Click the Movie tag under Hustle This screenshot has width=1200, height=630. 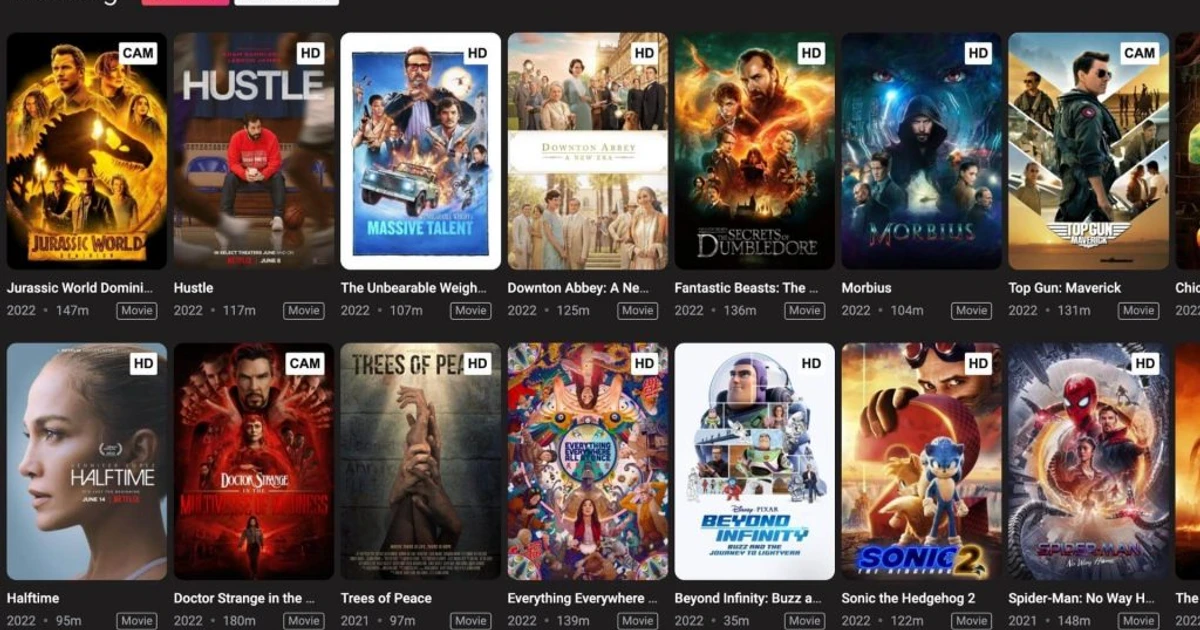tap(303, 311)
